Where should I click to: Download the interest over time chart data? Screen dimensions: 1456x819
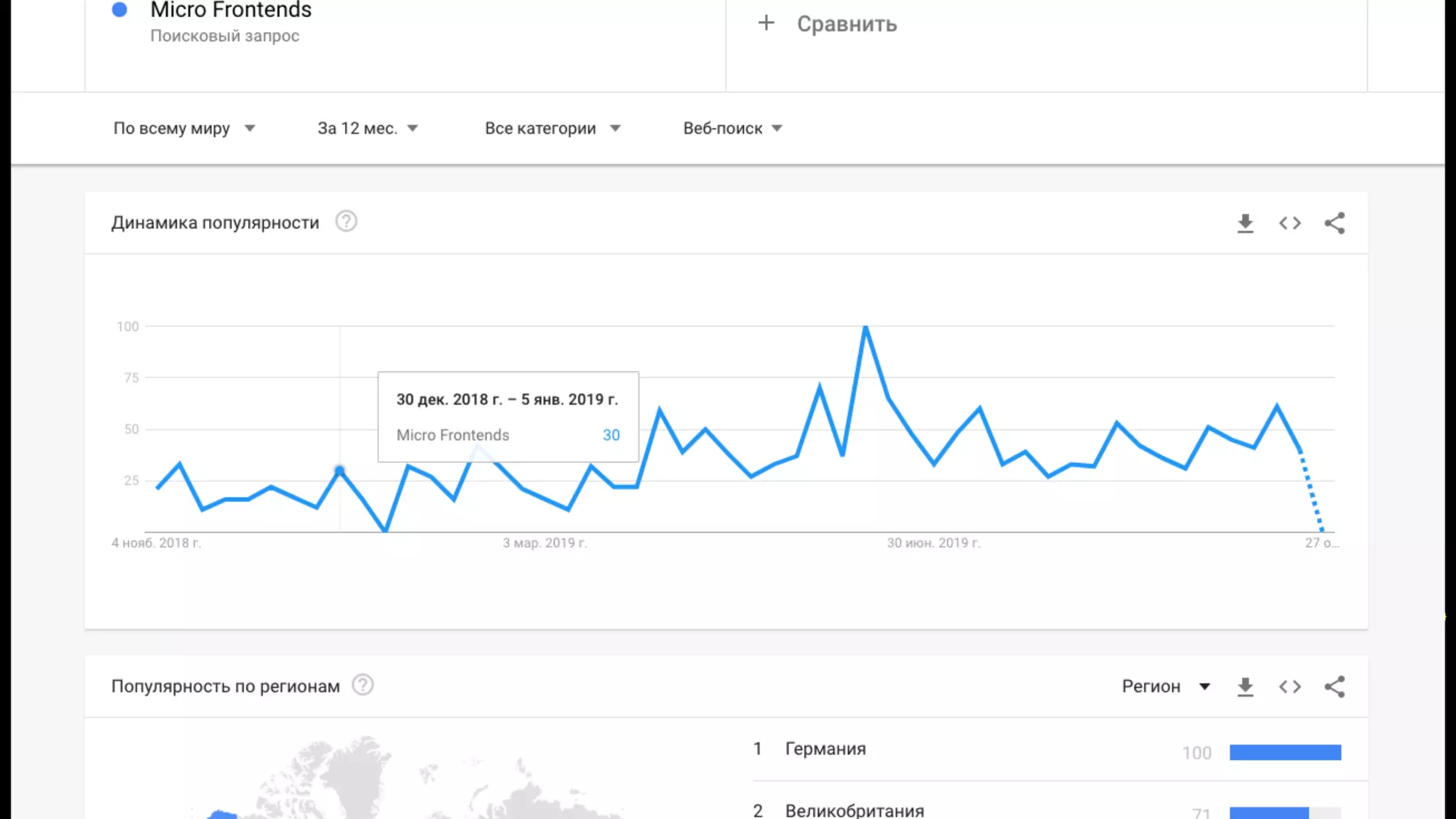pyautogui.click(x=1245, y=223)
